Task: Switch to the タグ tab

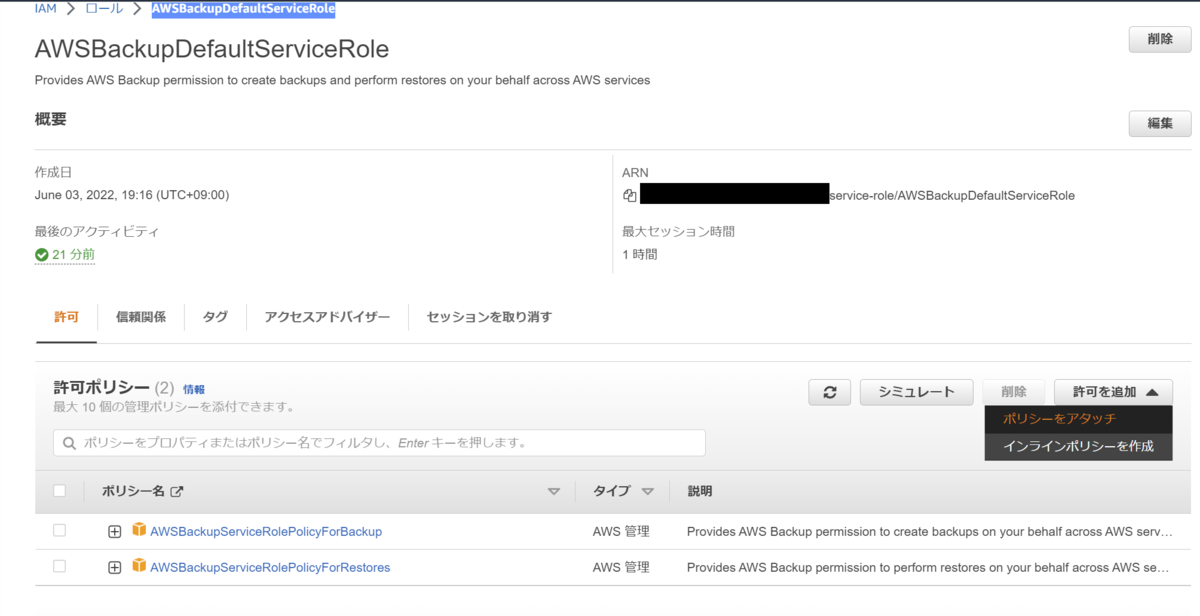Action: (x=215, y=317)
